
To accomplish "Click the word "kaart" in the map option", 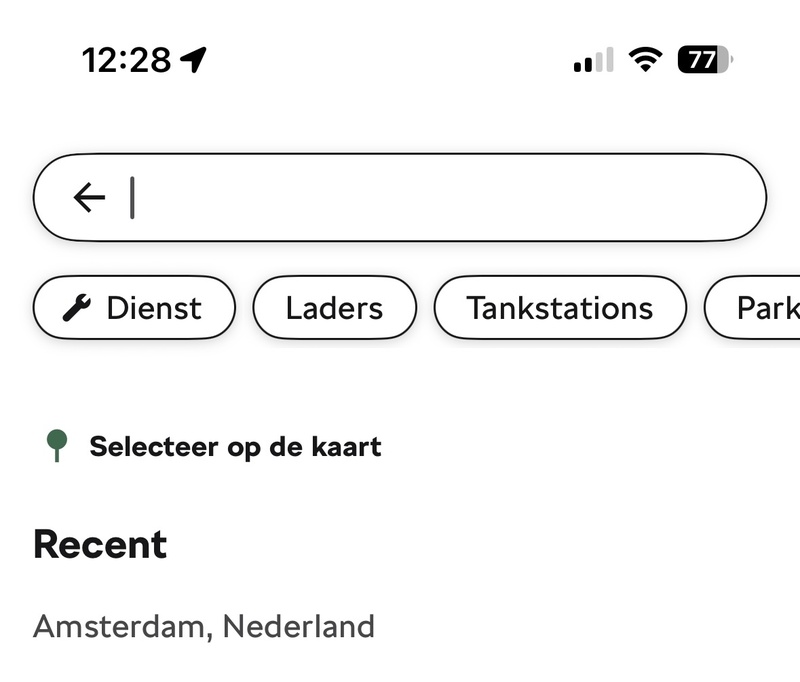I will (x=344, y=446).
